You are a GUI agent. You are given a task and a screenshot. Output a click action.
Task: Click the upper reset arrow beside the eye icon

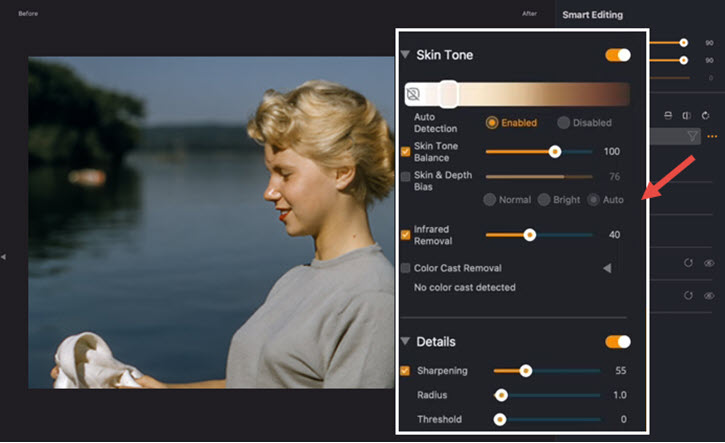coord(688,263)
